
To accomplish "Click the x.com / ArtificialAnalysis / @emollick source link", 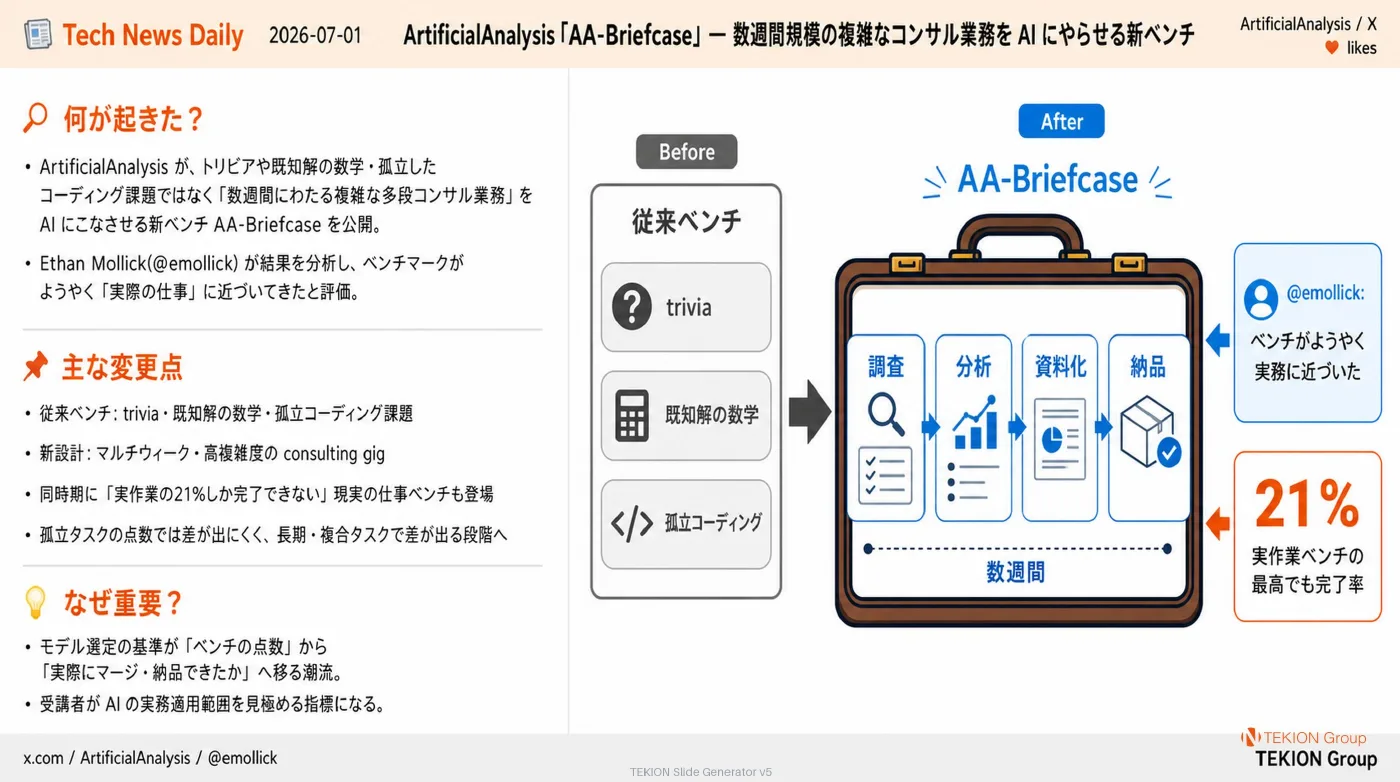I will (x=151, y=757).
